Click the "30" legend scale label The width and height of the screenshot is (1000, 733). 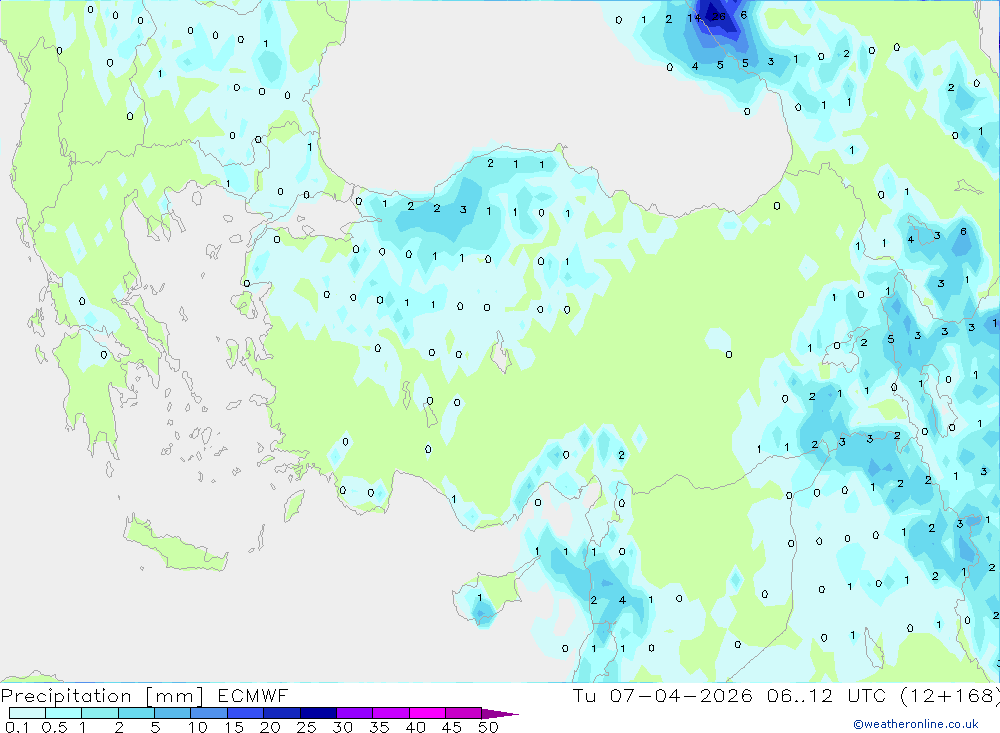pyautogui.click(x=342, y=727)
